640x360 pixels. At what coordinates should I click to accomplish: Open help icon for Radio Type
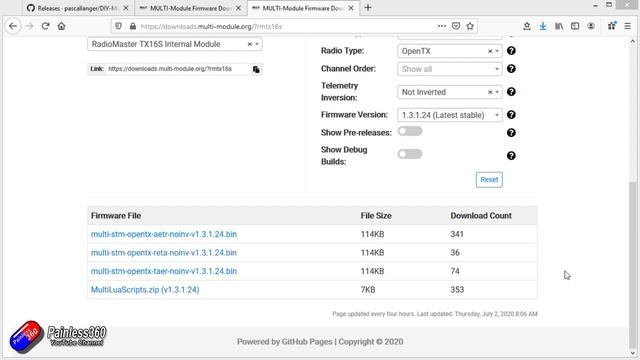pos(511,51)
